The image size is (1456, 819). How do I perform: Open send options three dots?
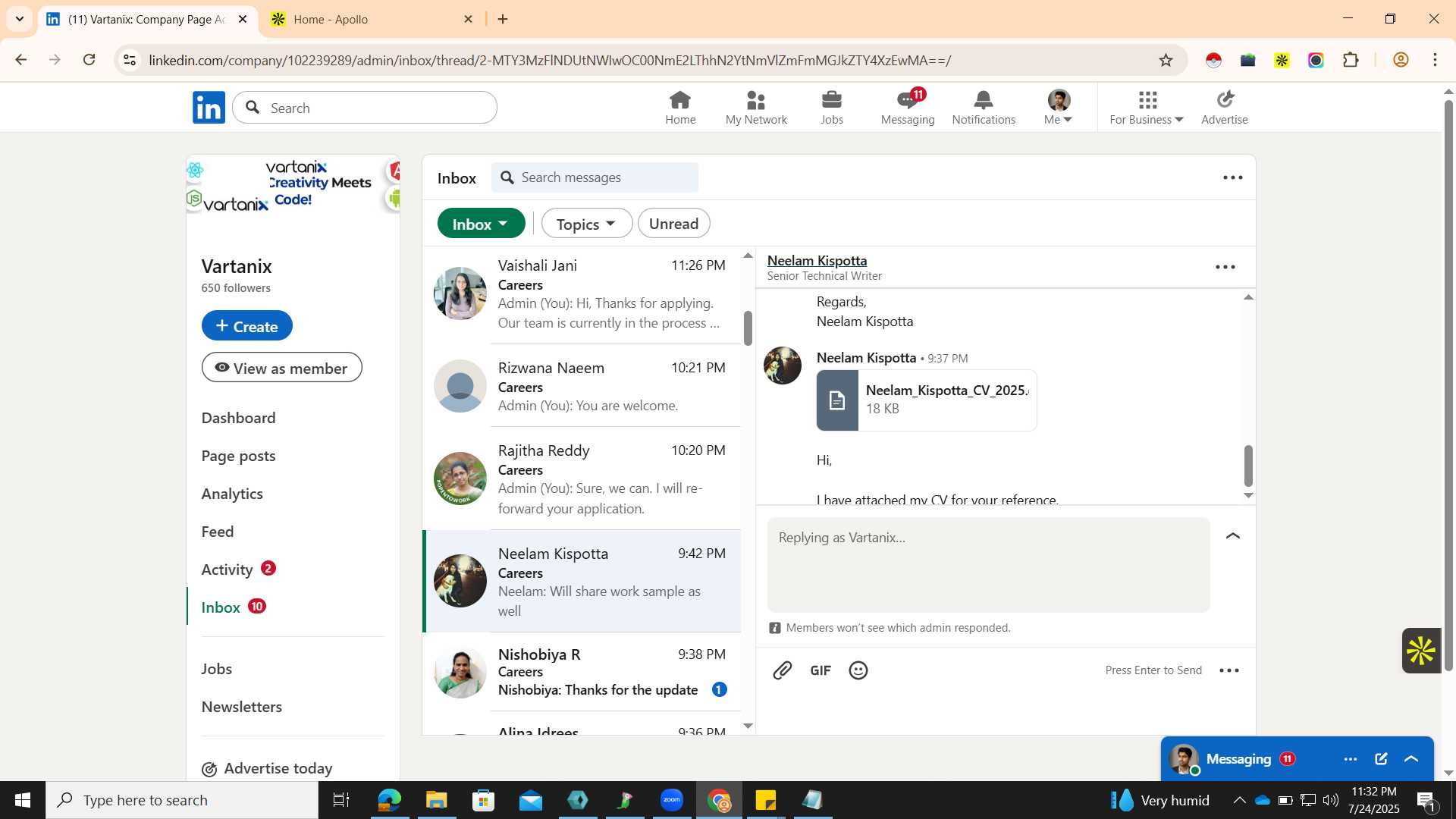[x=1229, y=670]
